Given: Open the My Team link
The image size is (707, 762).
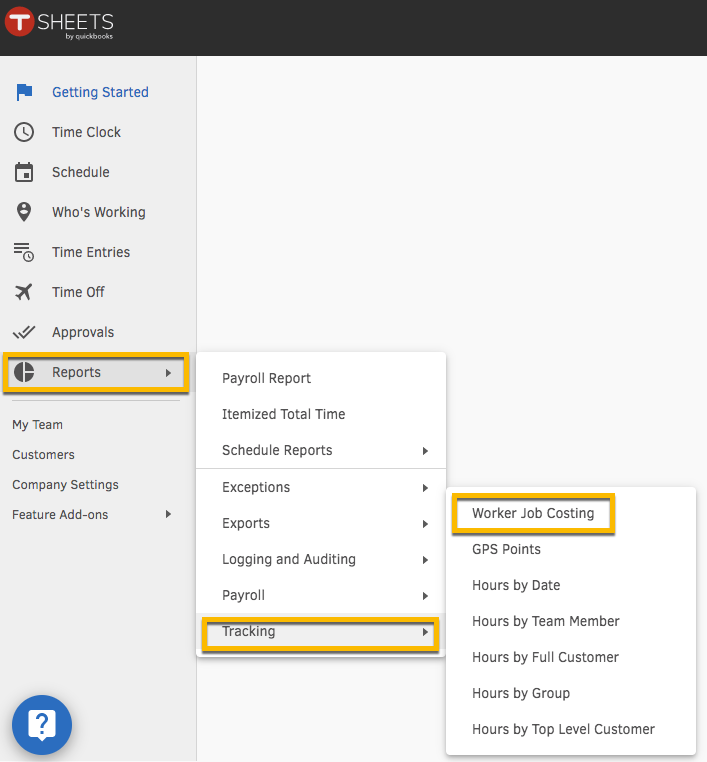Looking at the screenshot, I should click(x=37, y=425).
